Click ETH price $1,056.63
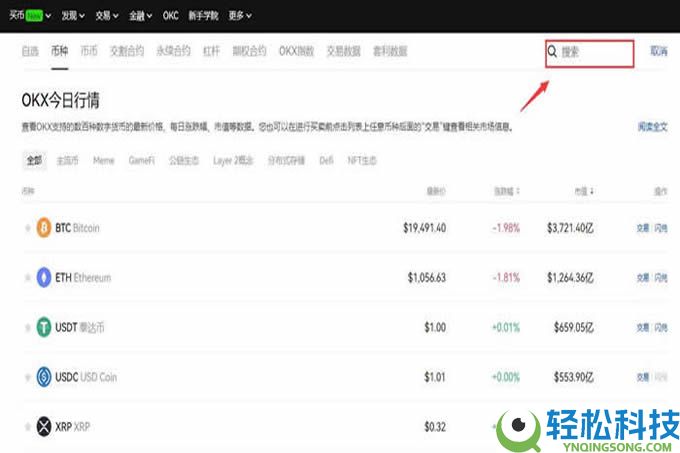 (427, 277)
